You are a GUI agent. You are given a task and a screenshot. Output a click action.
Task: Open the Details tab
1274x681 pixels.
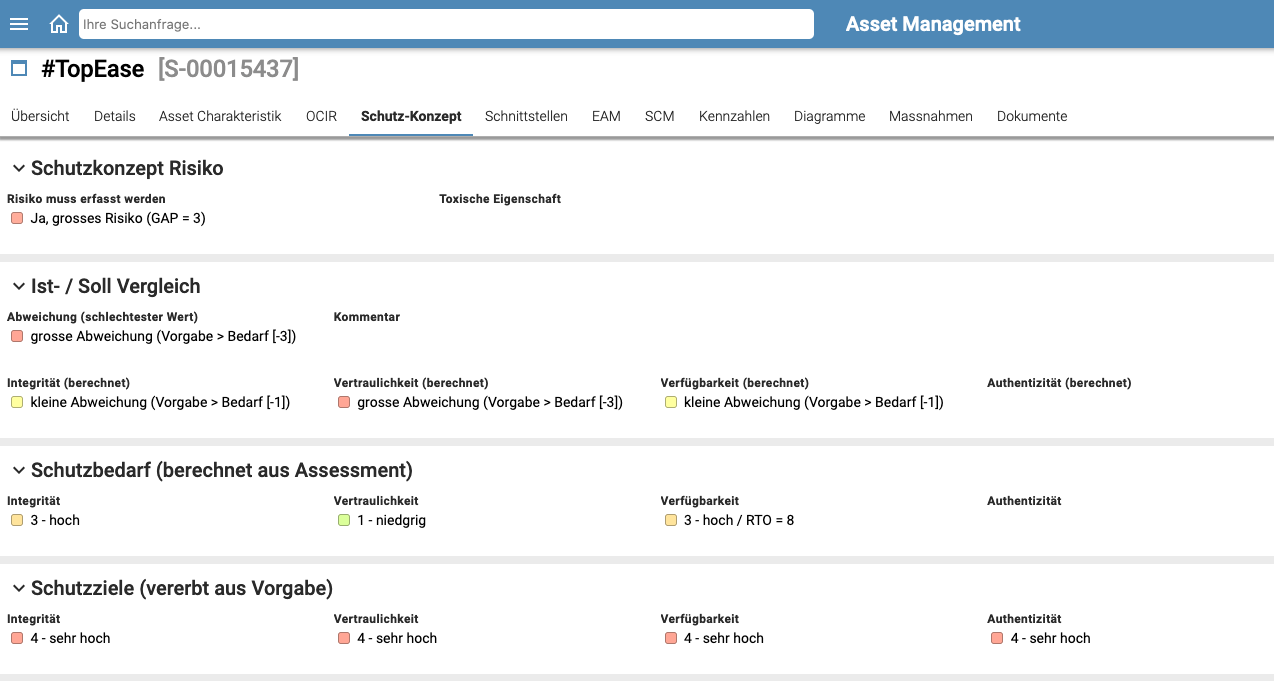coord(114,116)
